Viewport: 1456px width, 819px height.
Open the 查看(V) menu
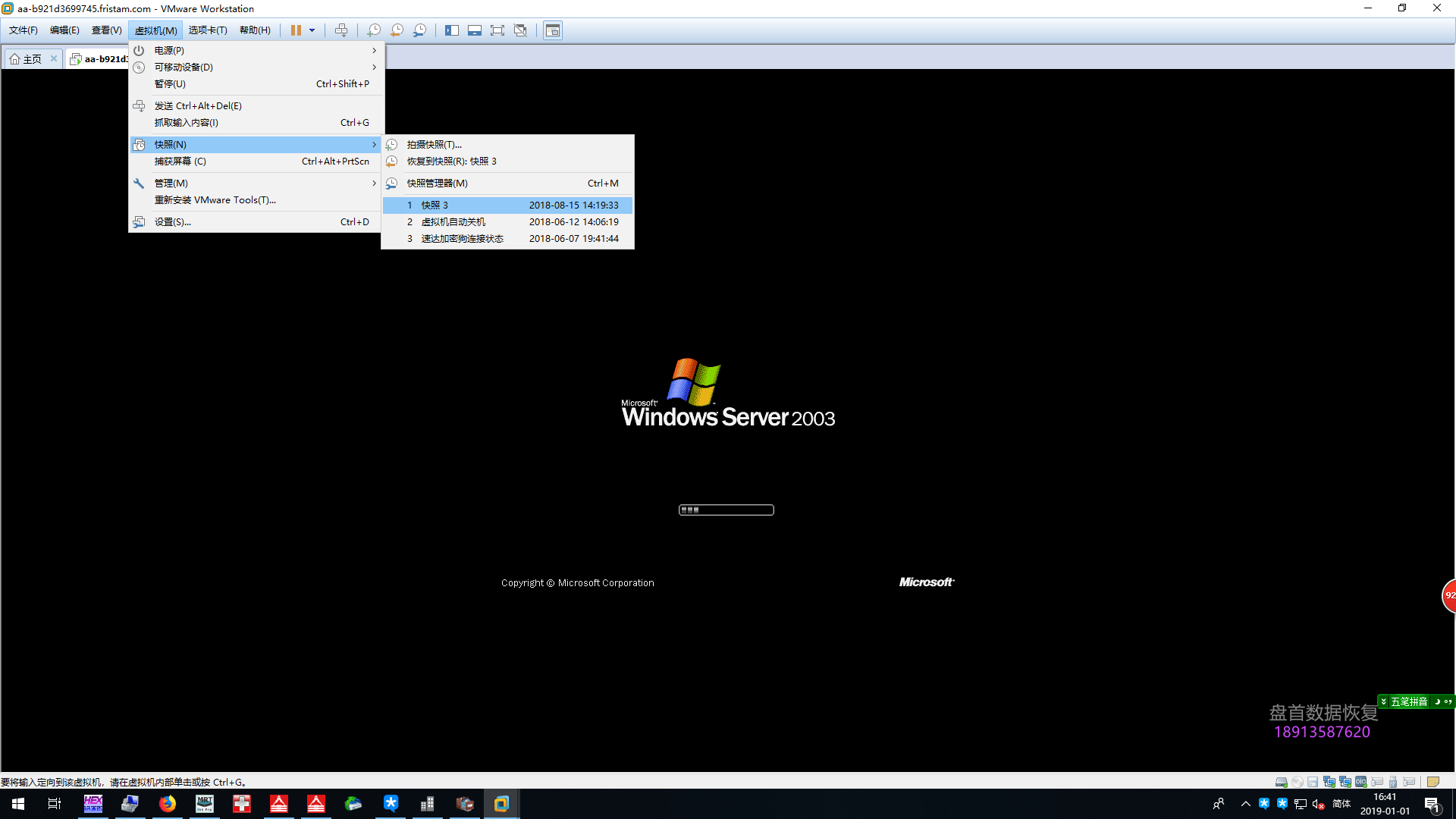[x=106, y=30]
